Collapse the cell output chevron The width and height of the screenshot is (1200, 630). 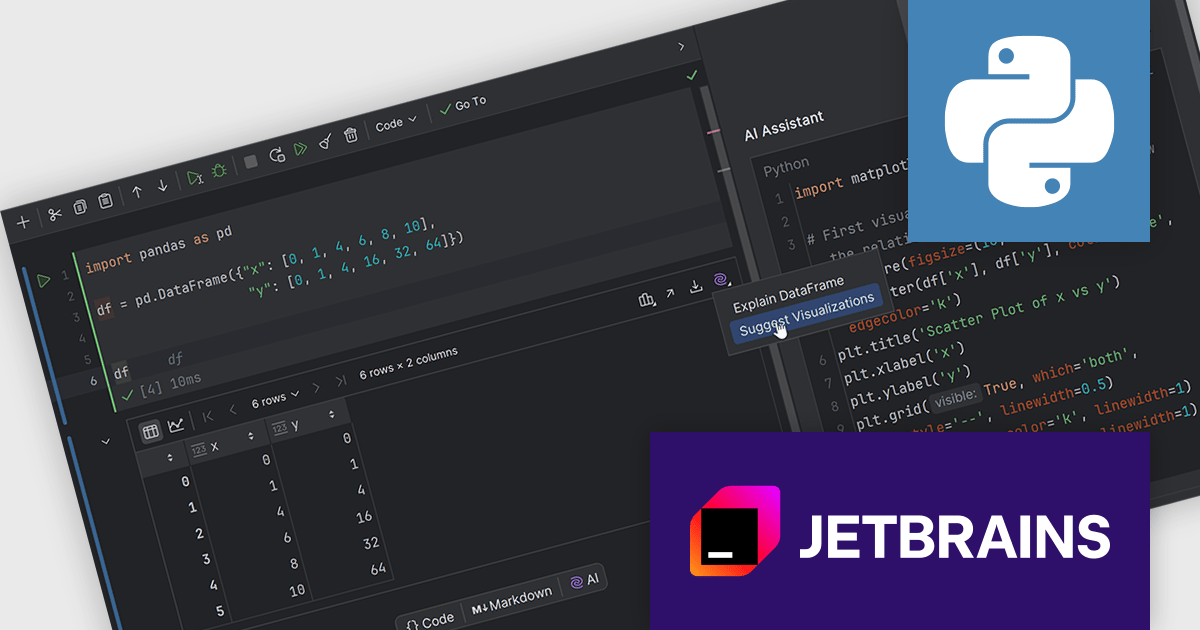[106, 441]
